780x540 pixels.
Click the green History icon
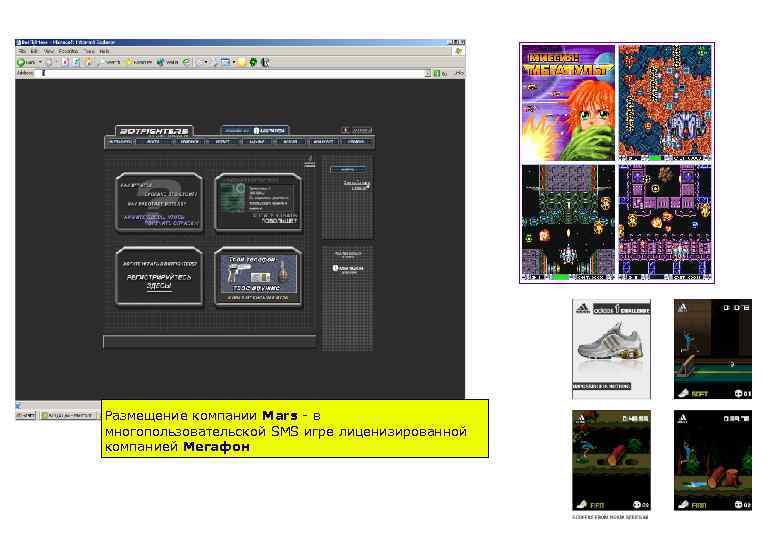pyautogui.click(x=187, y=62)
